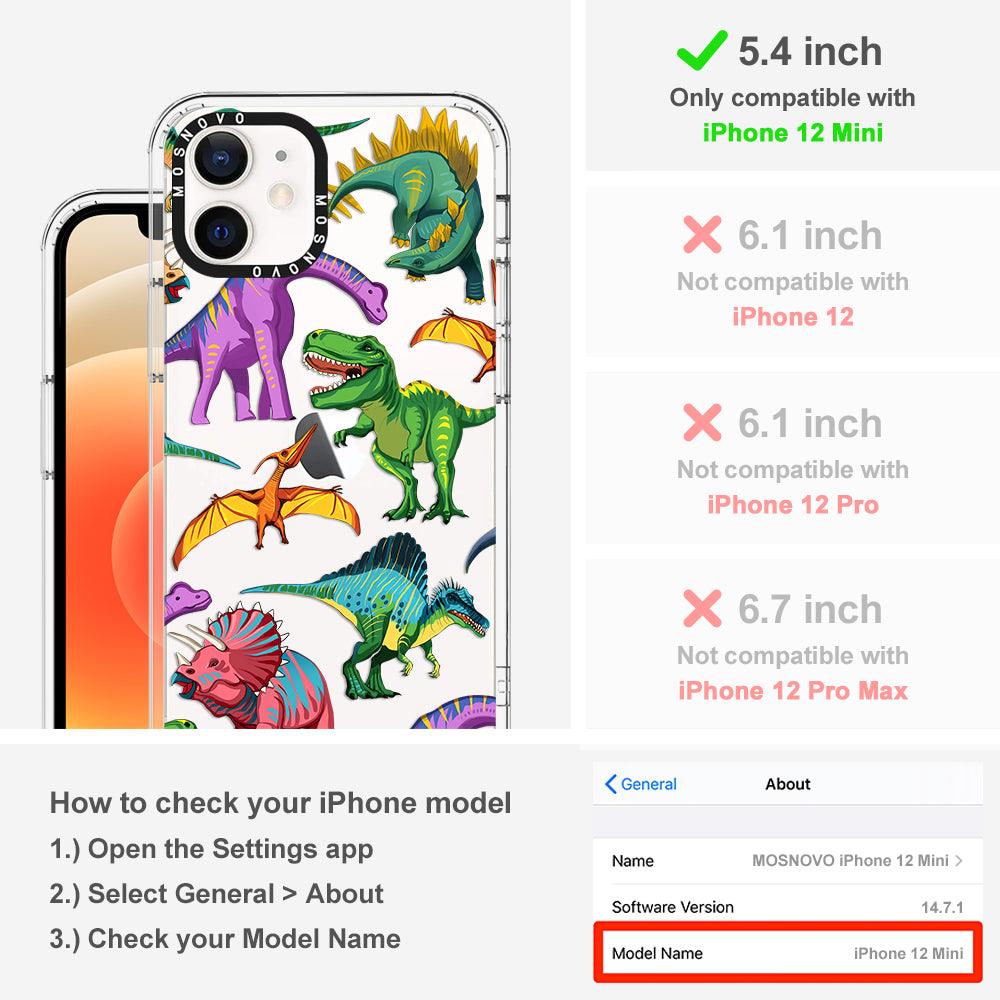This screenshot has width=1000, height=1000.
Task: Click the iPhone 12 Pro Max label
Action: [x=793, y=691]
